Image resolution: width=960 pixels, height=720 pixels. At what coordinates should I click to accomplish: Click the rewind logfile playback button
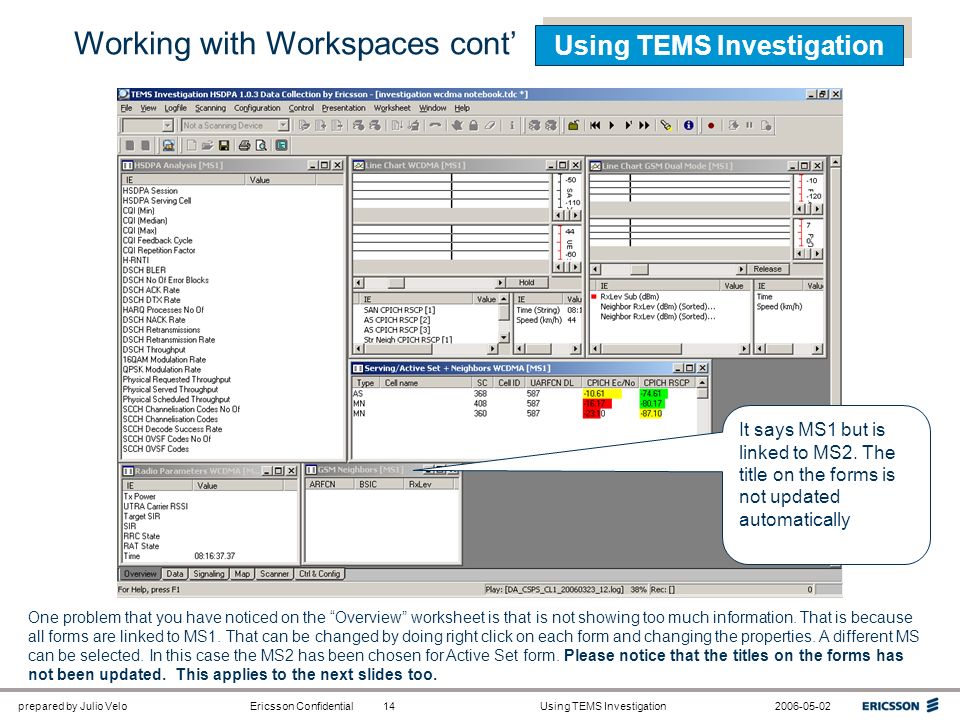coord(595,126)
